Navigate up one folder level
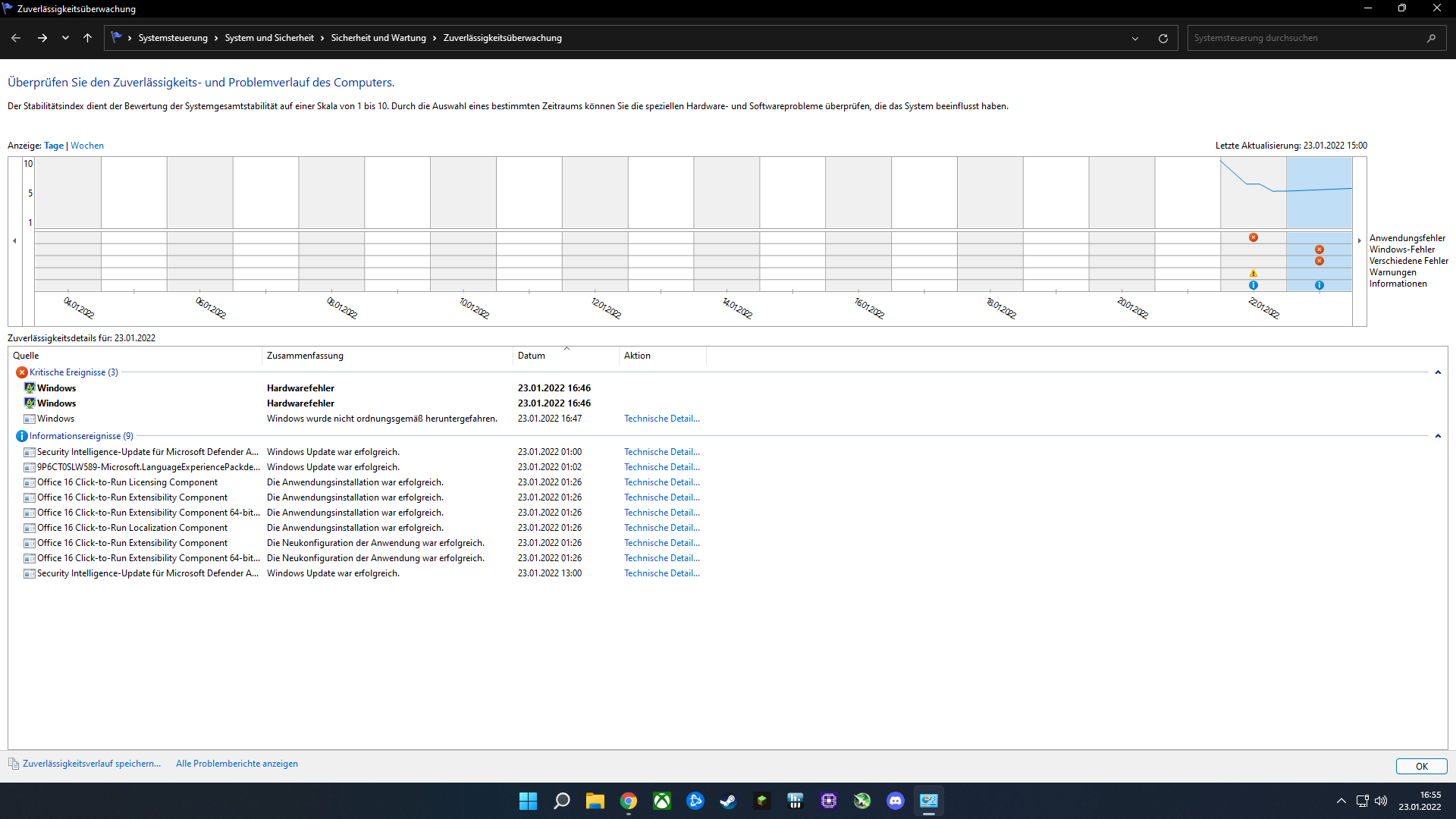1456x819 pixels. pos(87,38)
